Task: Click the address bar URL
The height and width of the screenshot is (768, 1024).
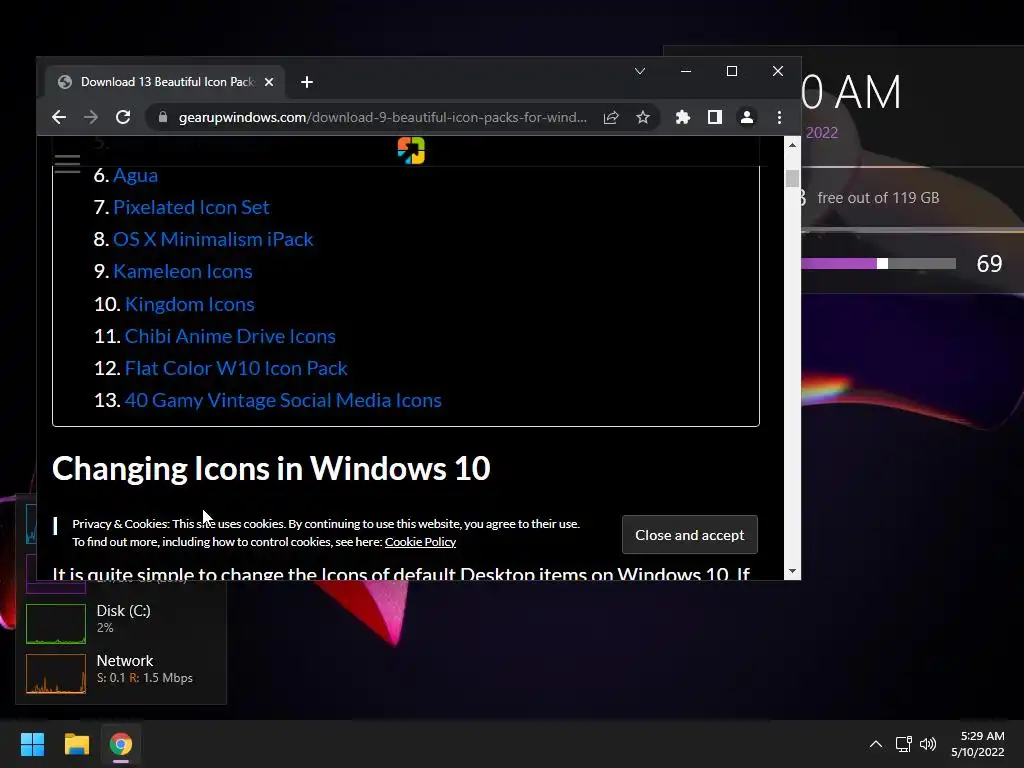Action: [383, 118]
